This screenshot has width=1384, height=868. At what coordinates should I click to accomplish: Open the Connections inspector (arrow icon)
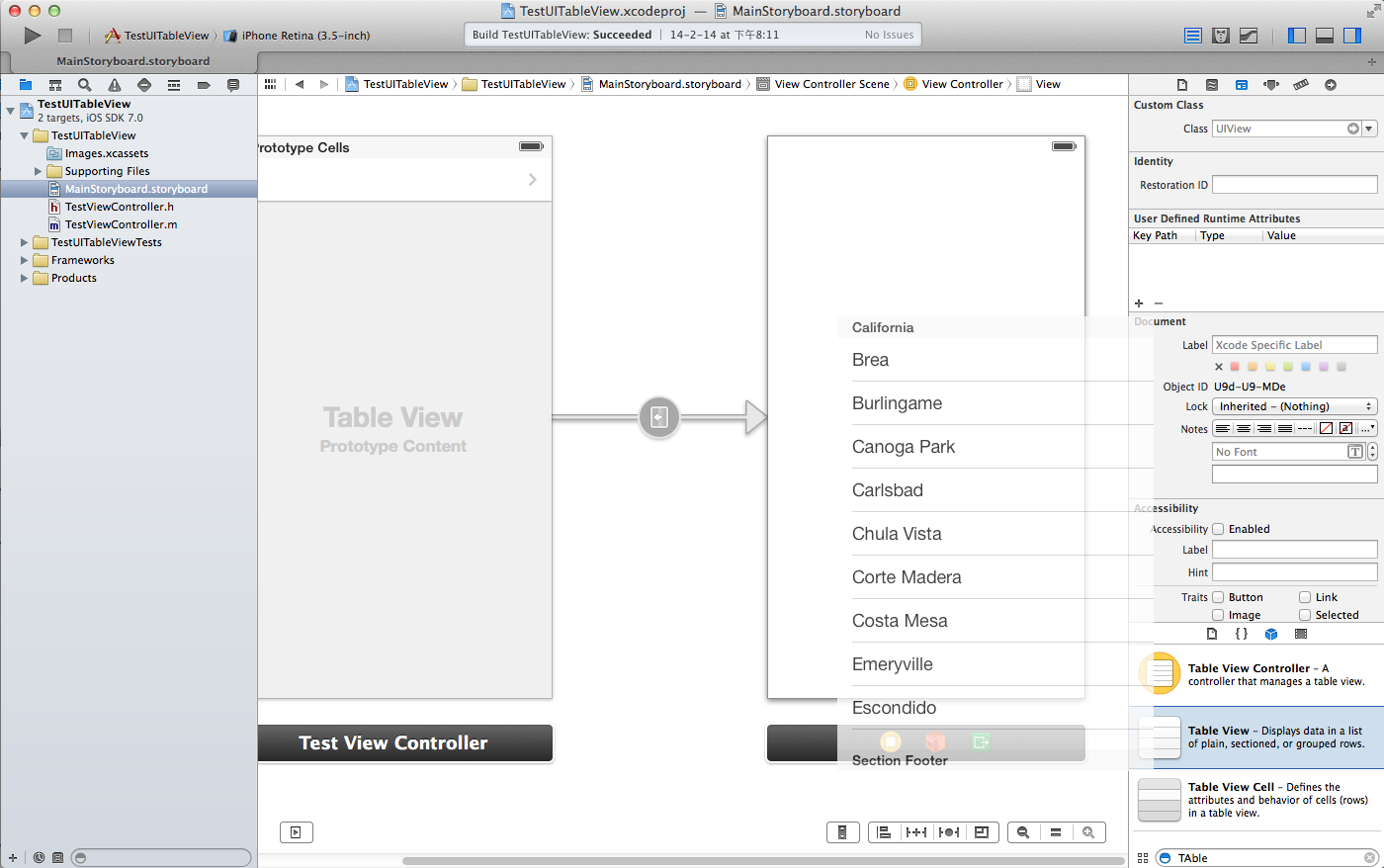coord(1331,85)
